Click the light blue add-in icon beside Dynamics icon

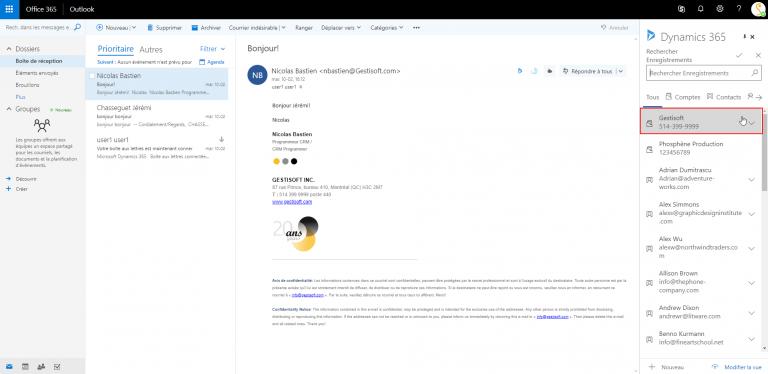534,71
